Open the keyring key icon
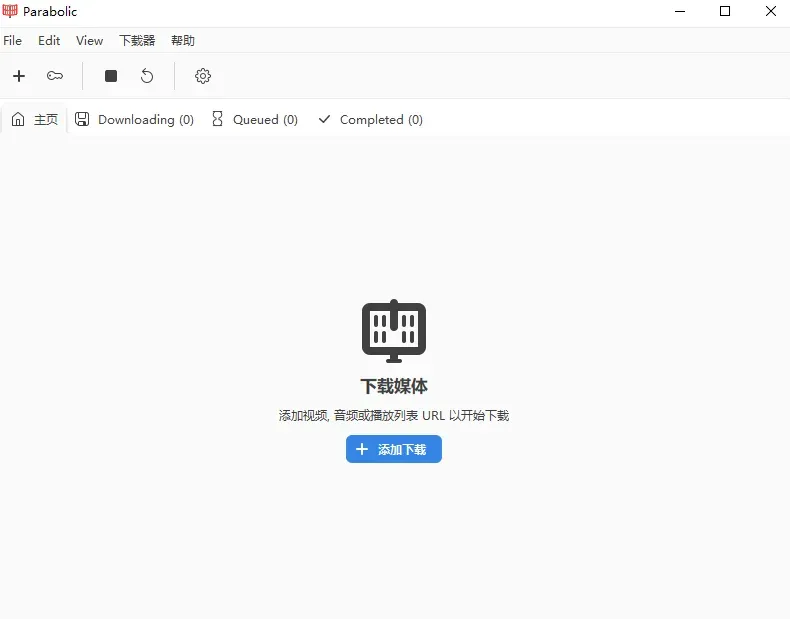The image size is (790, 619). [x=55, y=76]
